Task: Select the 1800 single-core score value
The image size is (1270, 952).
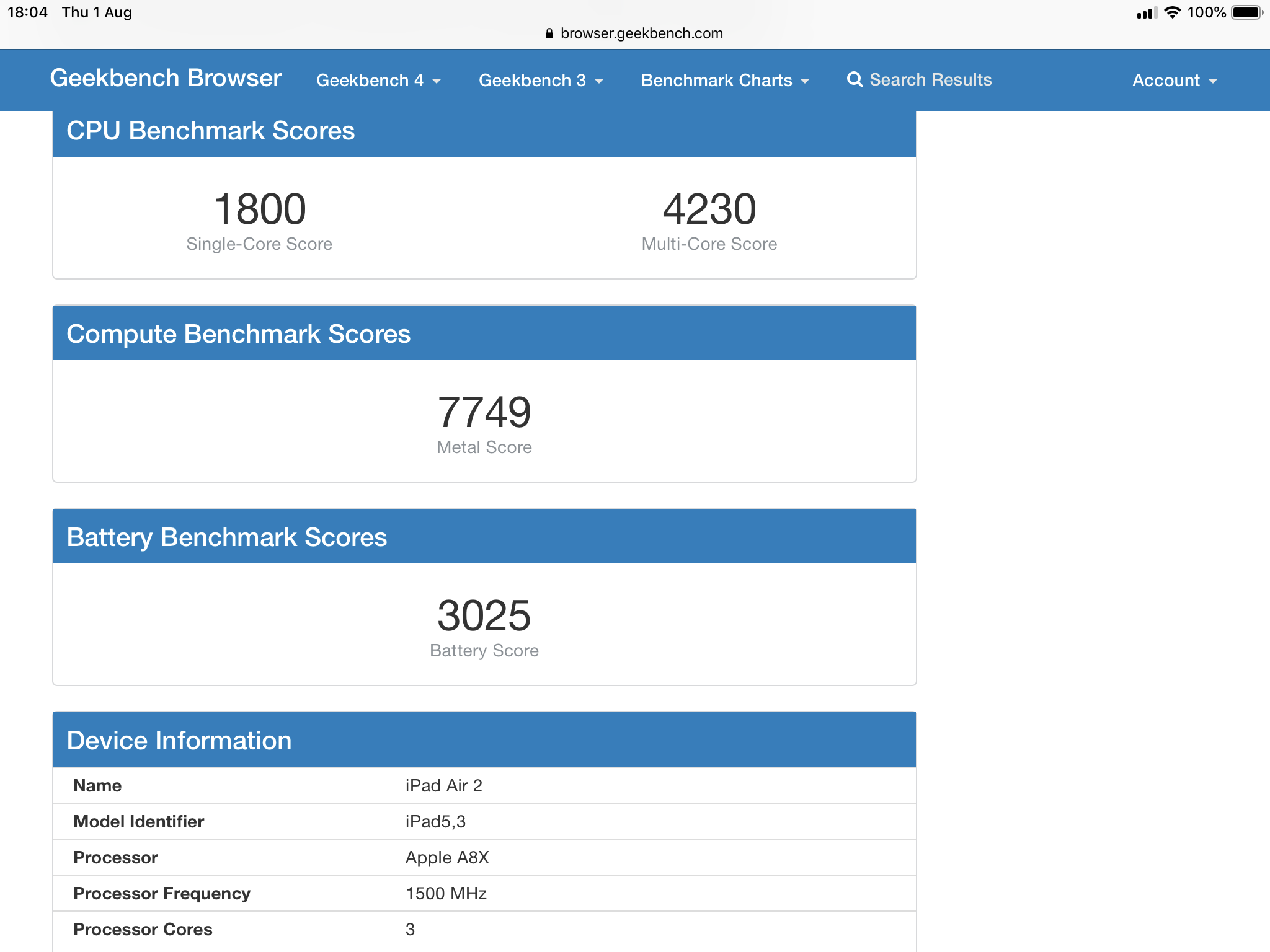Action: [x=259, y=209]
